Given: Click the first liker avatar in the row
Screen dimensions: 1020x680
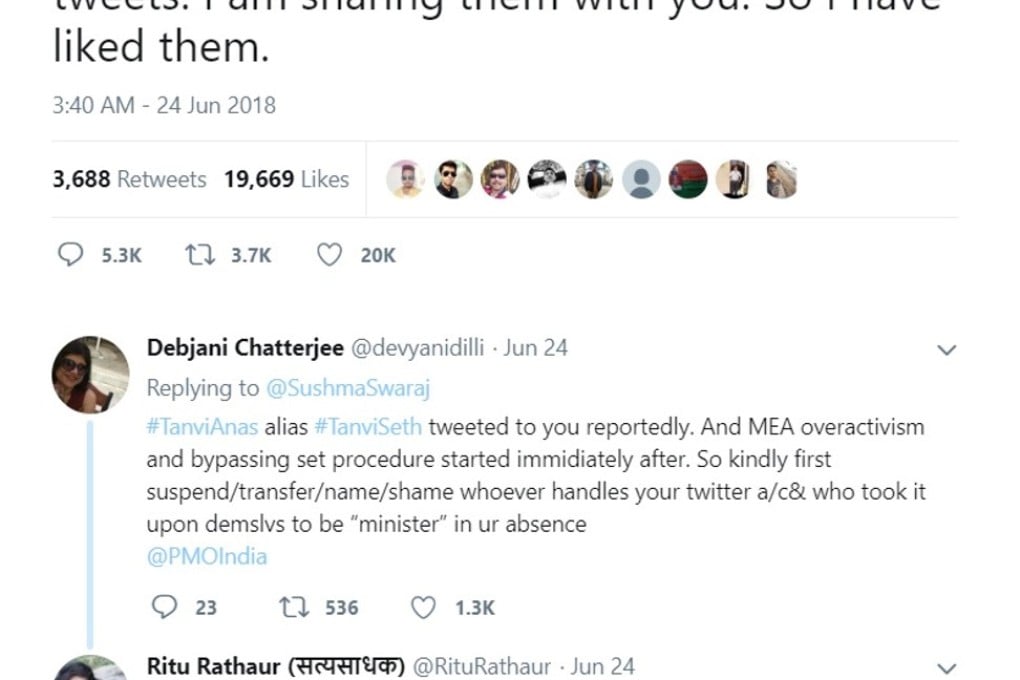Looking at the screenshot, I should point(405,180).
